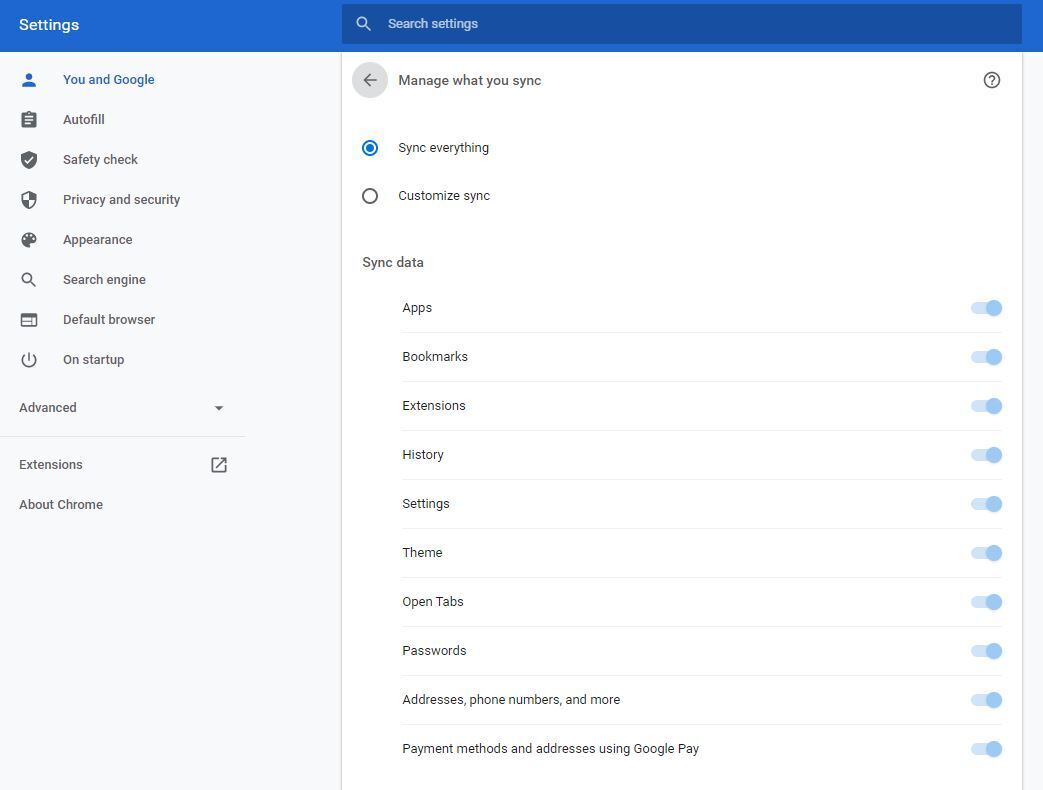Open the Extensions link in sidebar
Screen dimensions: 1043x790
point(51,465)
